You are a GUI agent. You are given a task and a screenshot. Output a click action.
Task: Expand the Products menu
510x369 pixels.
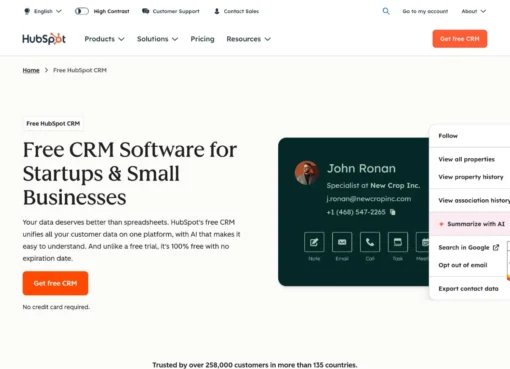click(x=104, y=39)
